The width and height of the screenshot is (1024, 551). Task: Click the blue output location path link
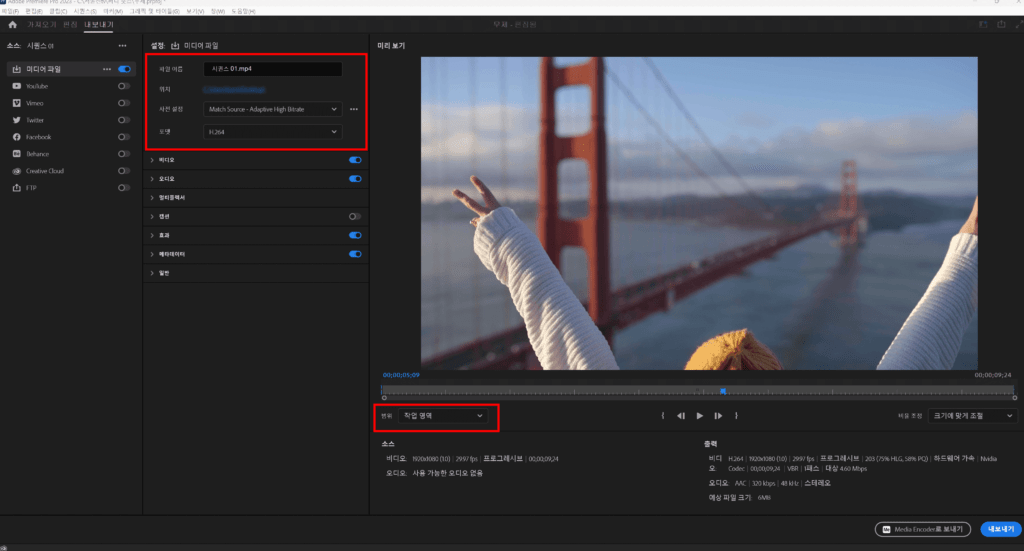[234, 89]
